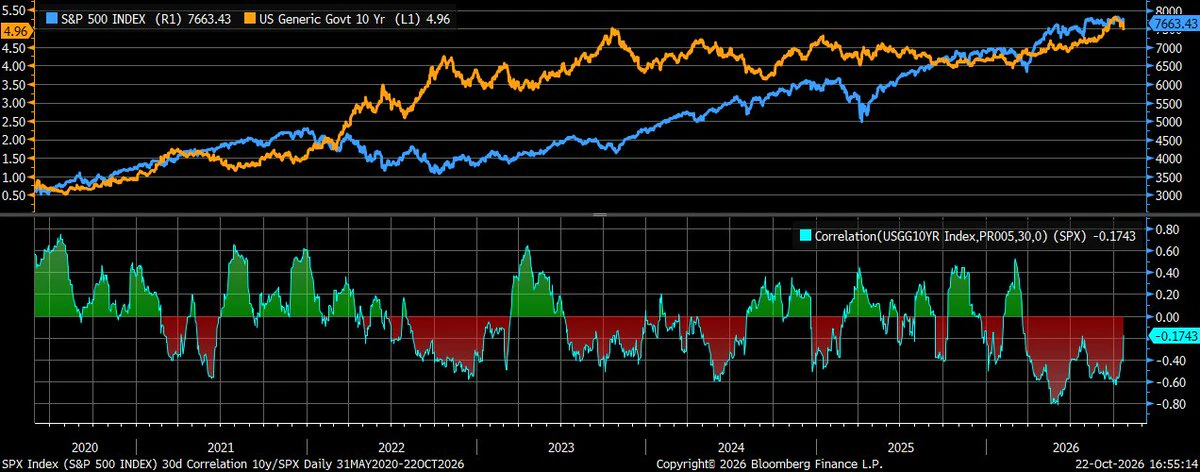Image resolution: width=1200 pixels, height=472 pixels.
Task: Click the 0.40 correlation axis label
Action: pyautogui.click(x=1167, y=273)
